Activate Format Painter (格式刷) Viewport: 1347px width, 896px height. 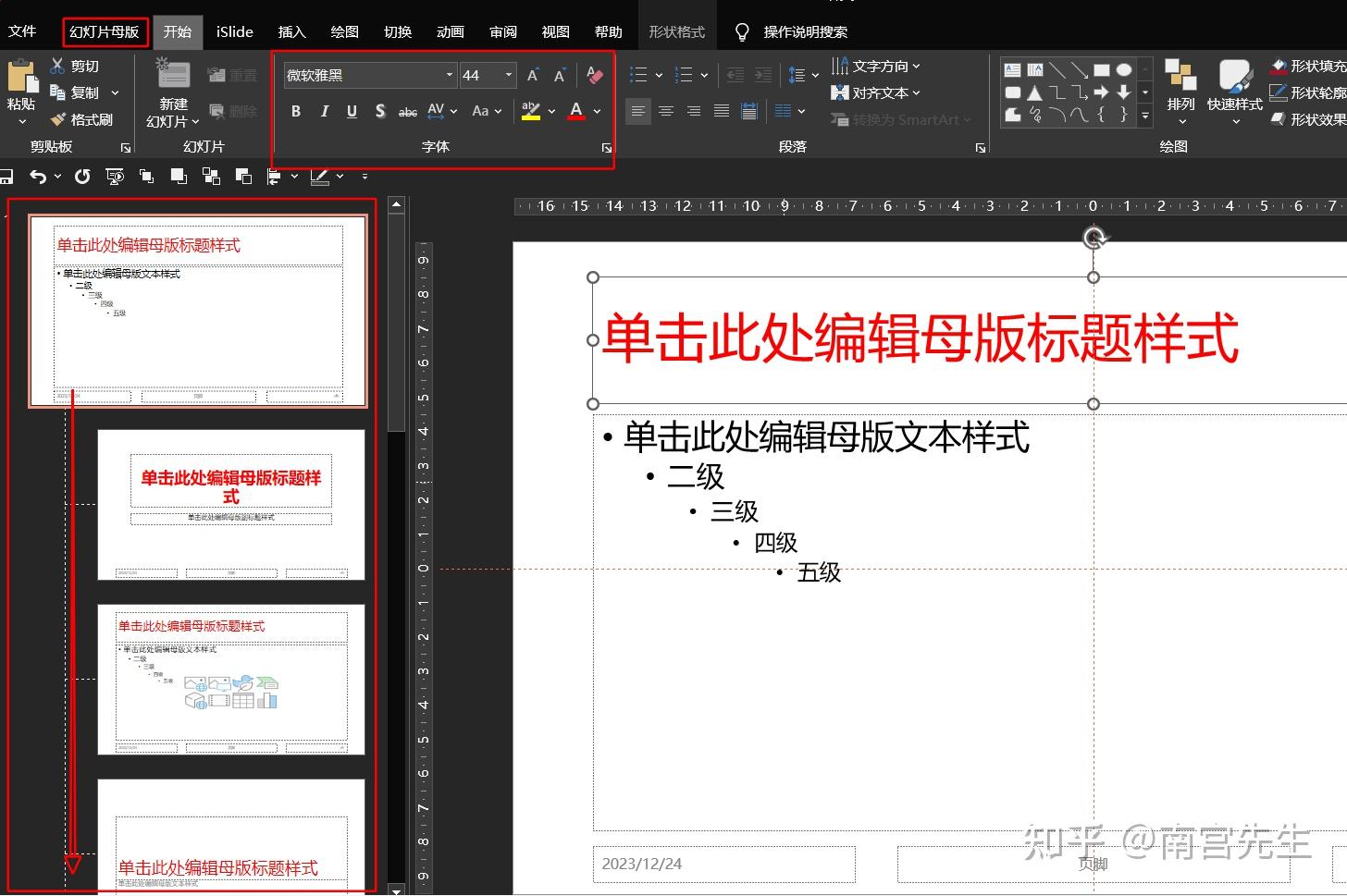tap(80, 119)
